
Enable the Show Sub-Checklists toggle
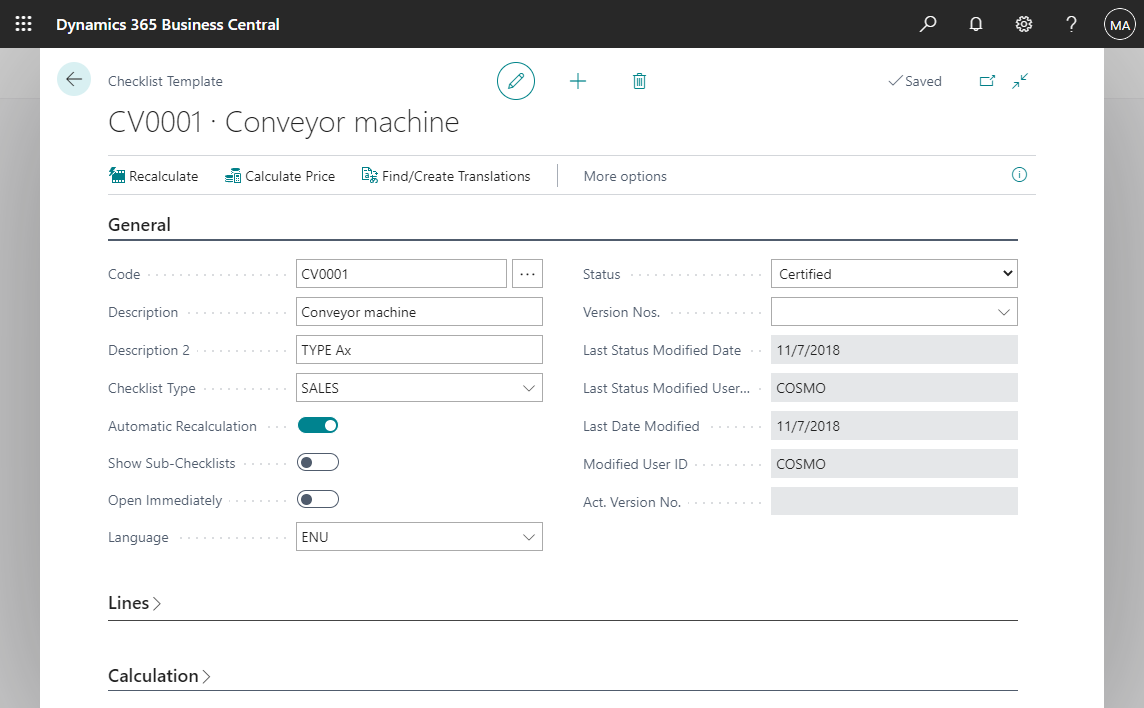(x=318, y=462)
